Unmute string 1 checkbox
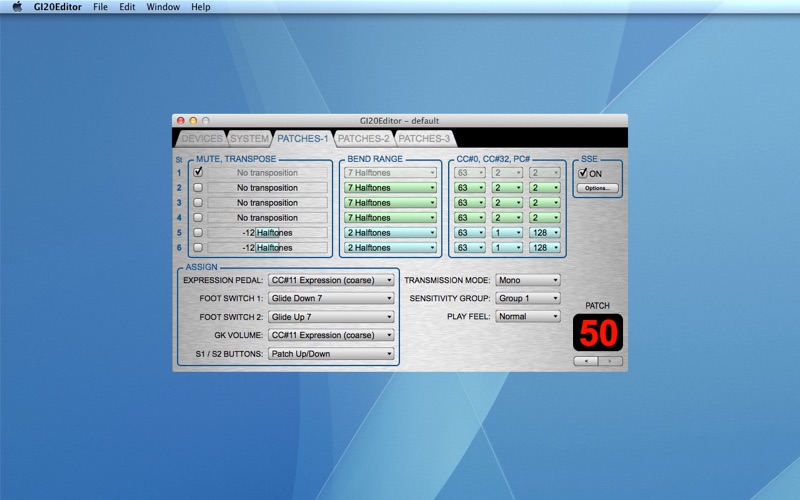The width and height of the screenshot is (800, 500). click(x=198, y=172)
